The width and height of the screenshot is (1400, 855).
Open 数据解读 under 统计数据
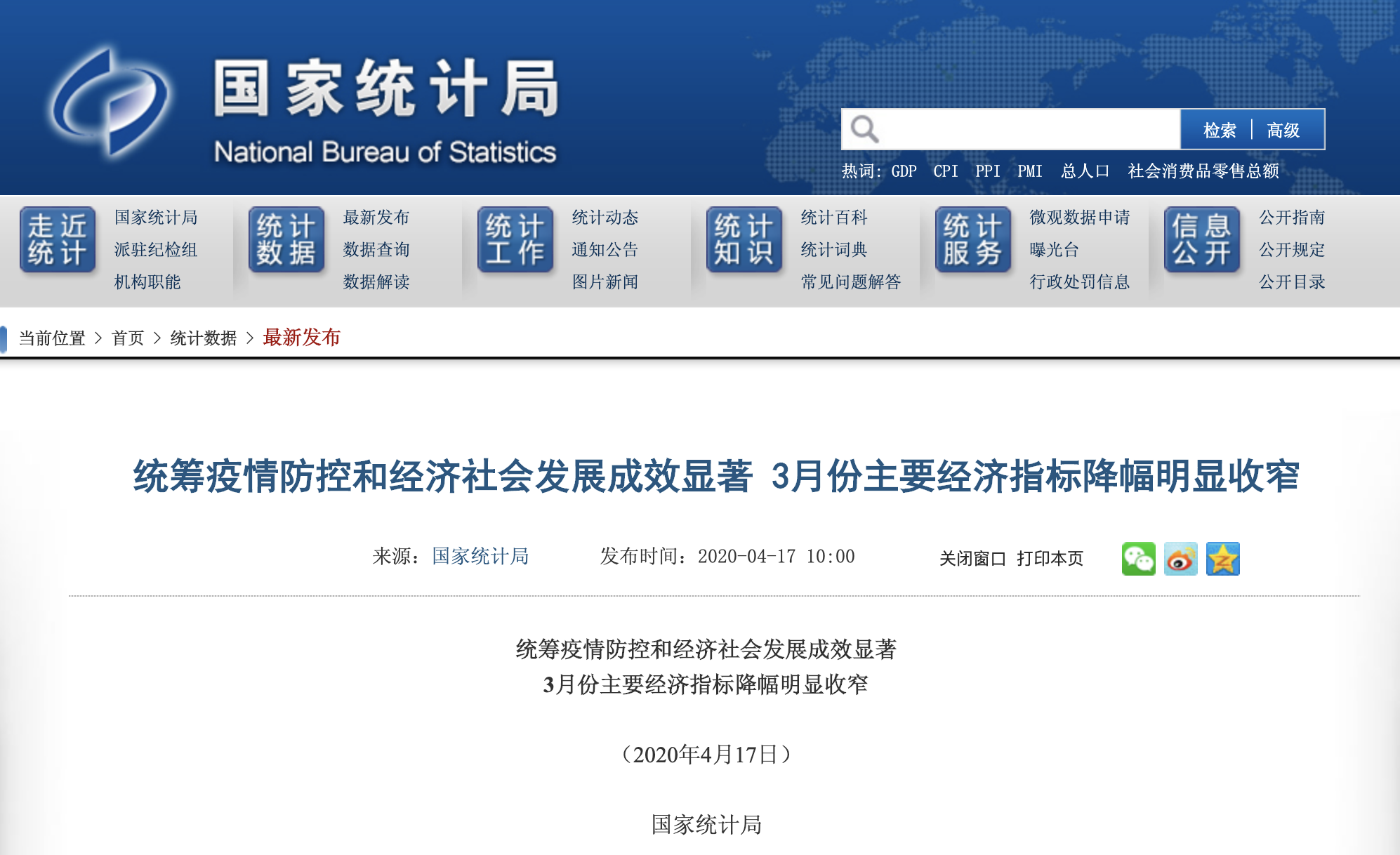tap(375, 280)
